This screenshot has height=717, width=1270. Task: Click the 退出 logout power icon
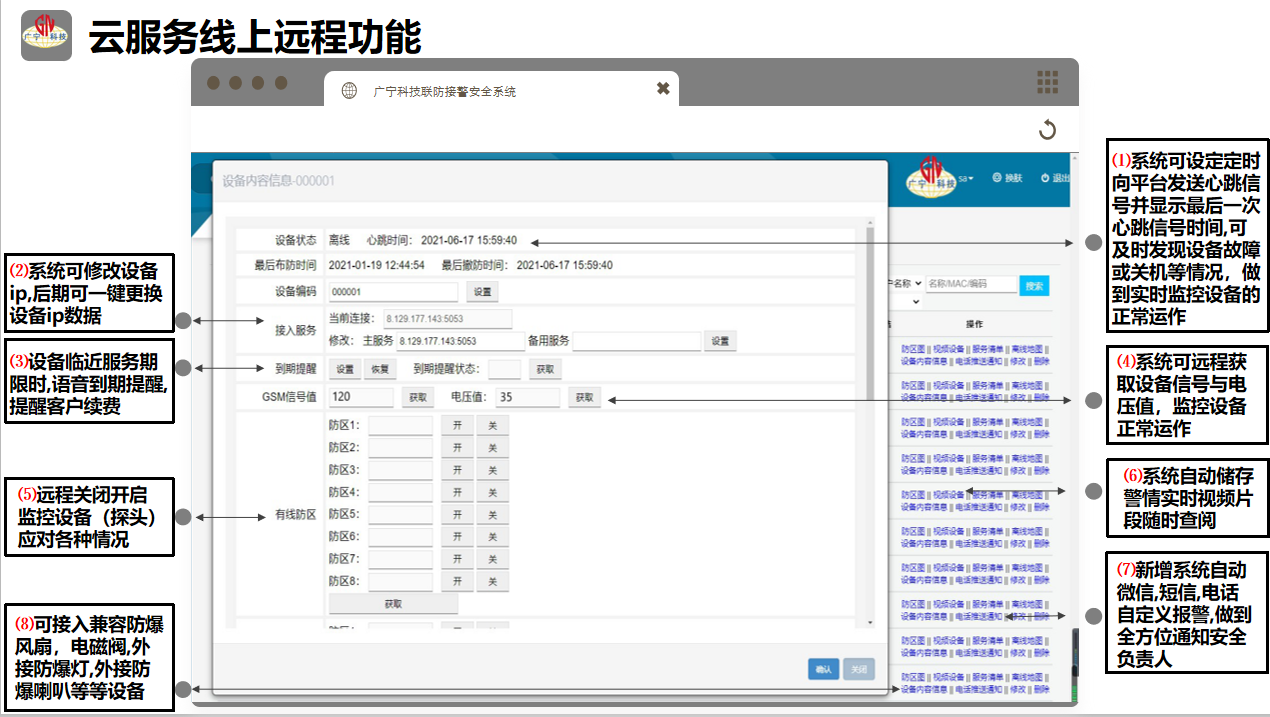click(x=1045, y=178)
